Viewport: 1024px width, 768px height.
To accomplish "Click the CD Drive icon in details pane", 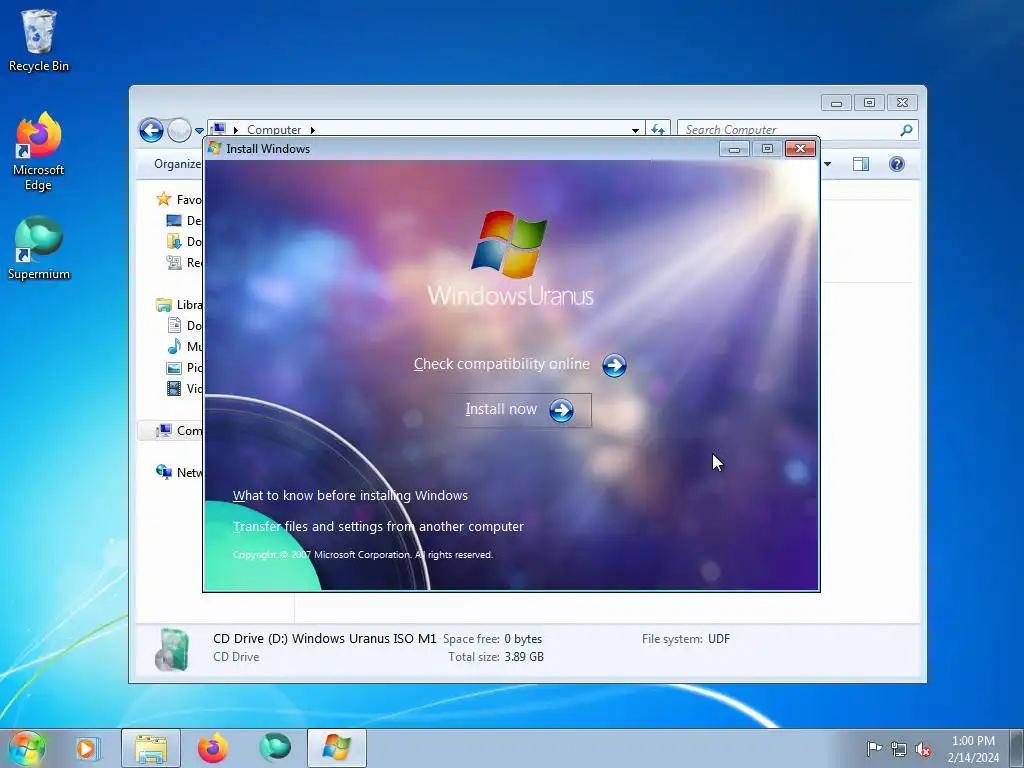I will click(173, 649).
